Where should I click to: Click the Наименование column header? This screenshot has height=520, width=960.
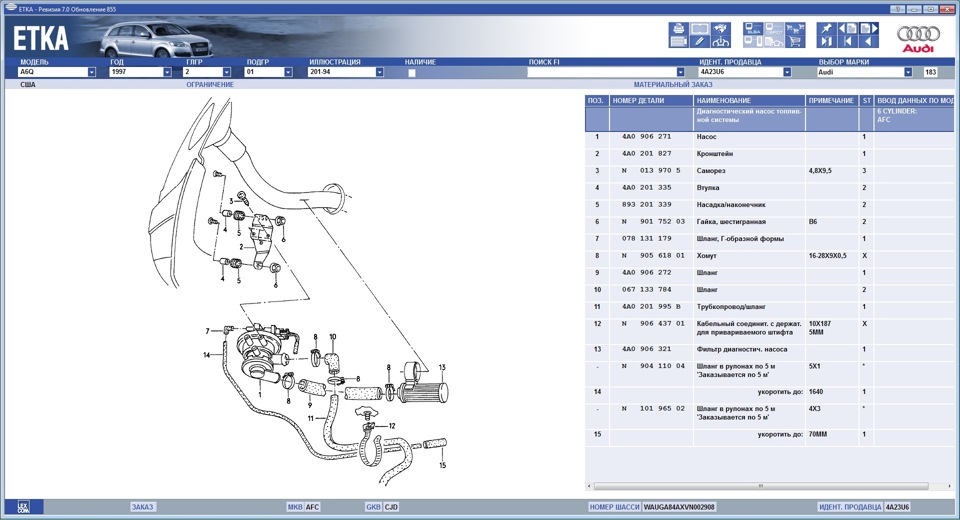[x=749, y=100]
